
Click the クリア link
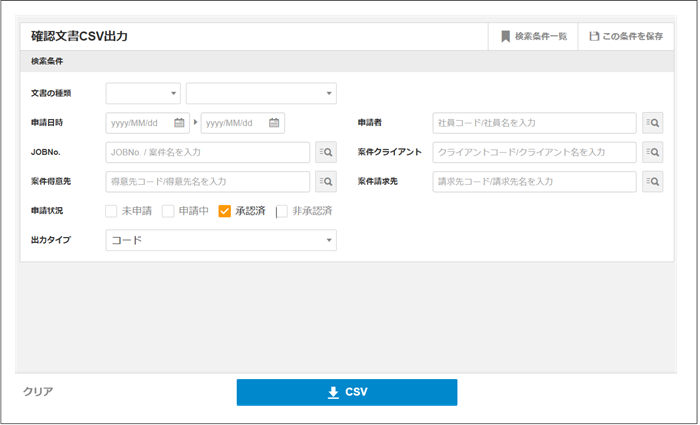[x=38, y=392]
